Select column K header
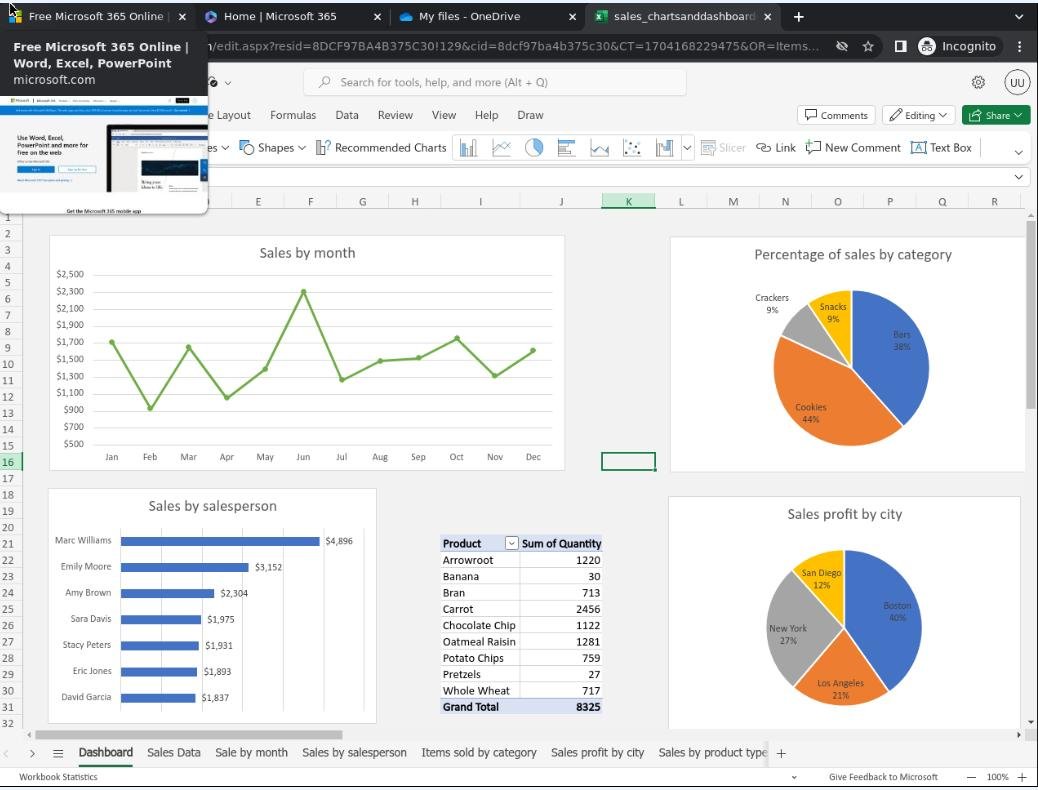This screenshot has height=790, width=1038. (x=628, y=201)
